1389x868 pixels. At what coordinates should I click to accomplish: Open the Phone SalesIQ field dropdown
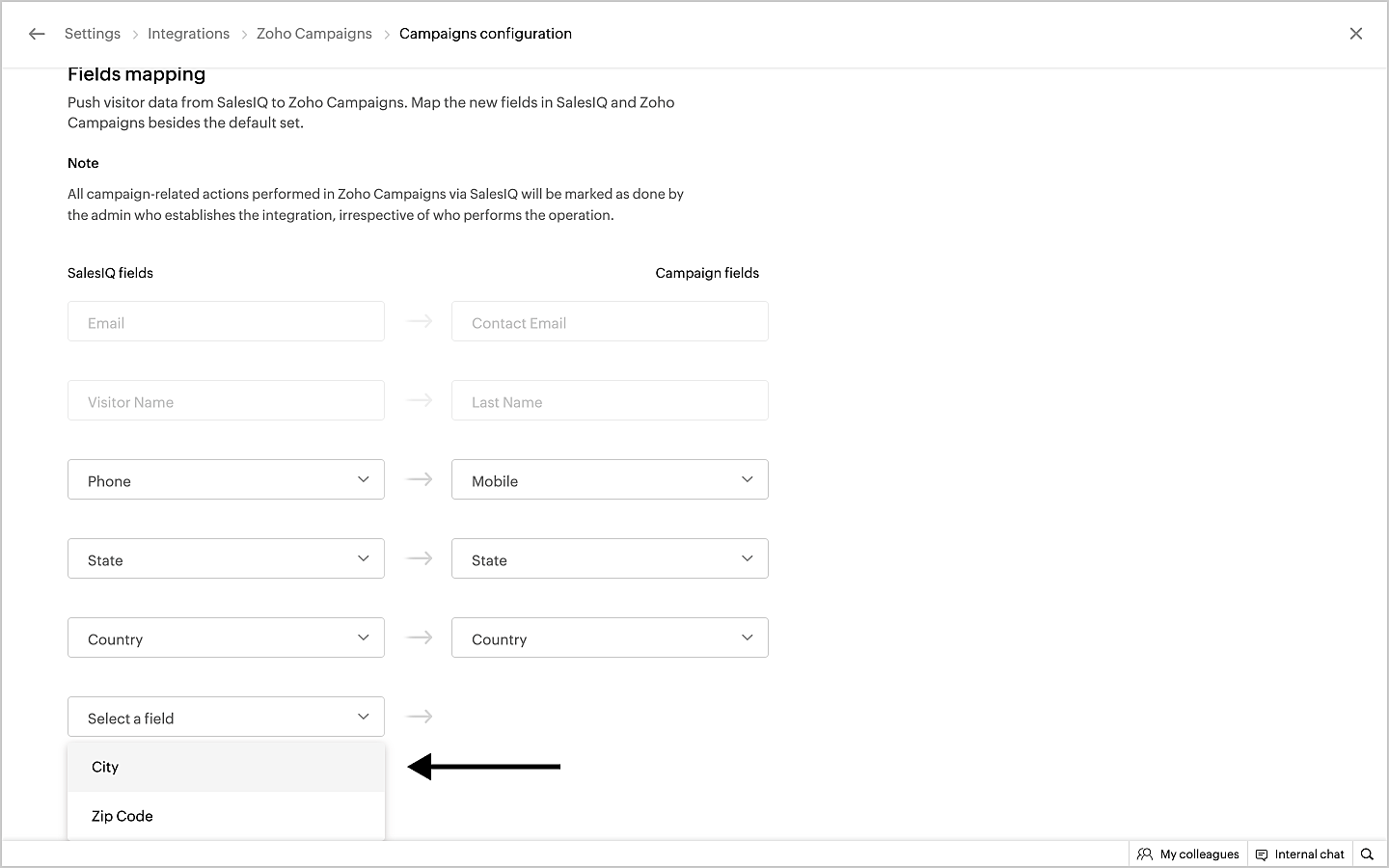click(x=226, y=480)
